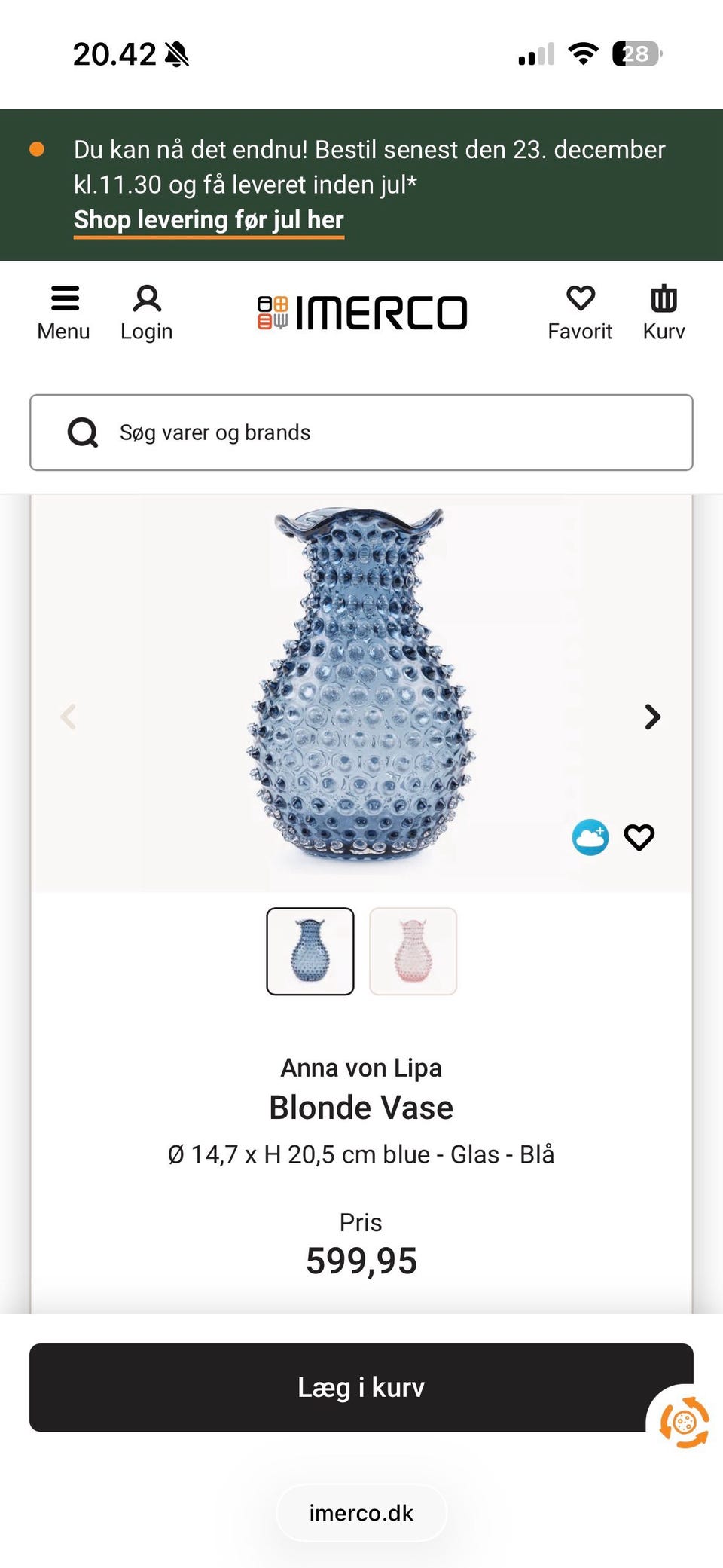Toggle favorite heart on vase image

[639, 837]
